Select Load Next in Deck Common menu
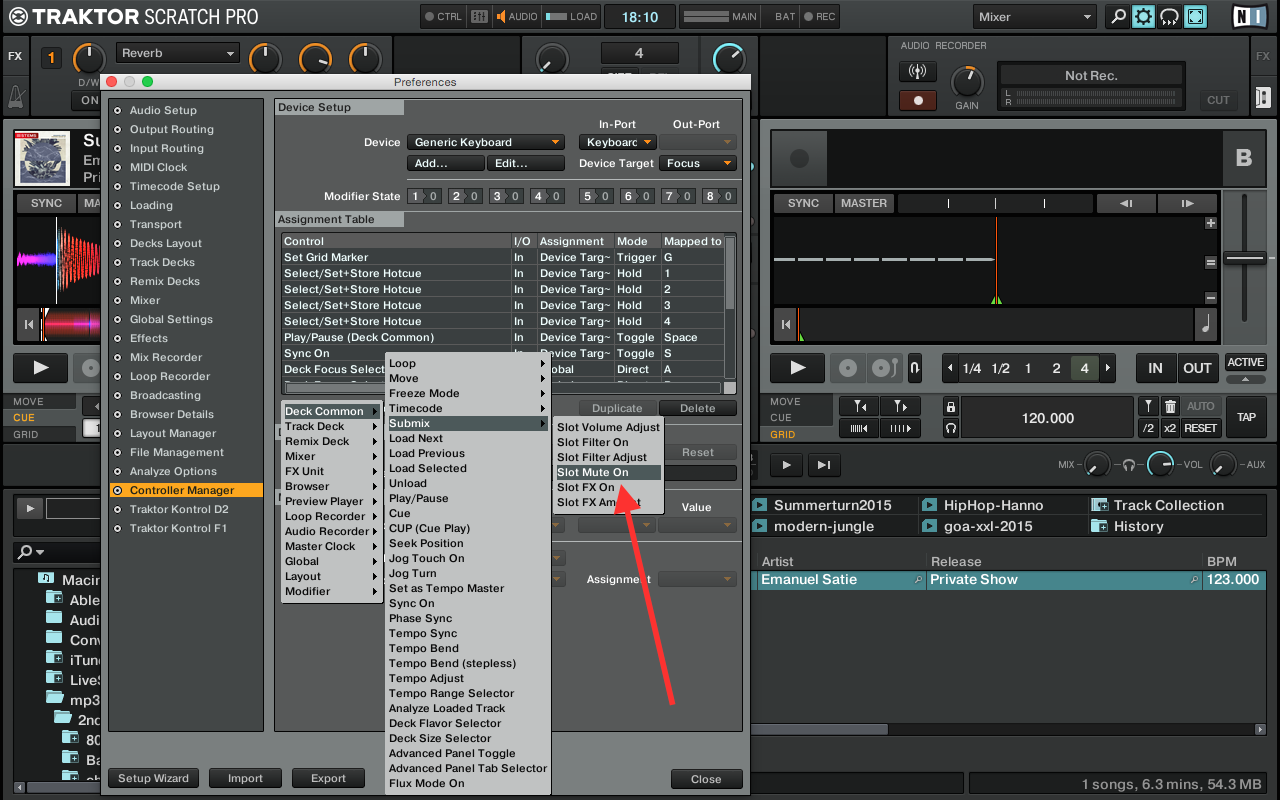This screenshot has height=800, width=1280. [x=416, y=438]
